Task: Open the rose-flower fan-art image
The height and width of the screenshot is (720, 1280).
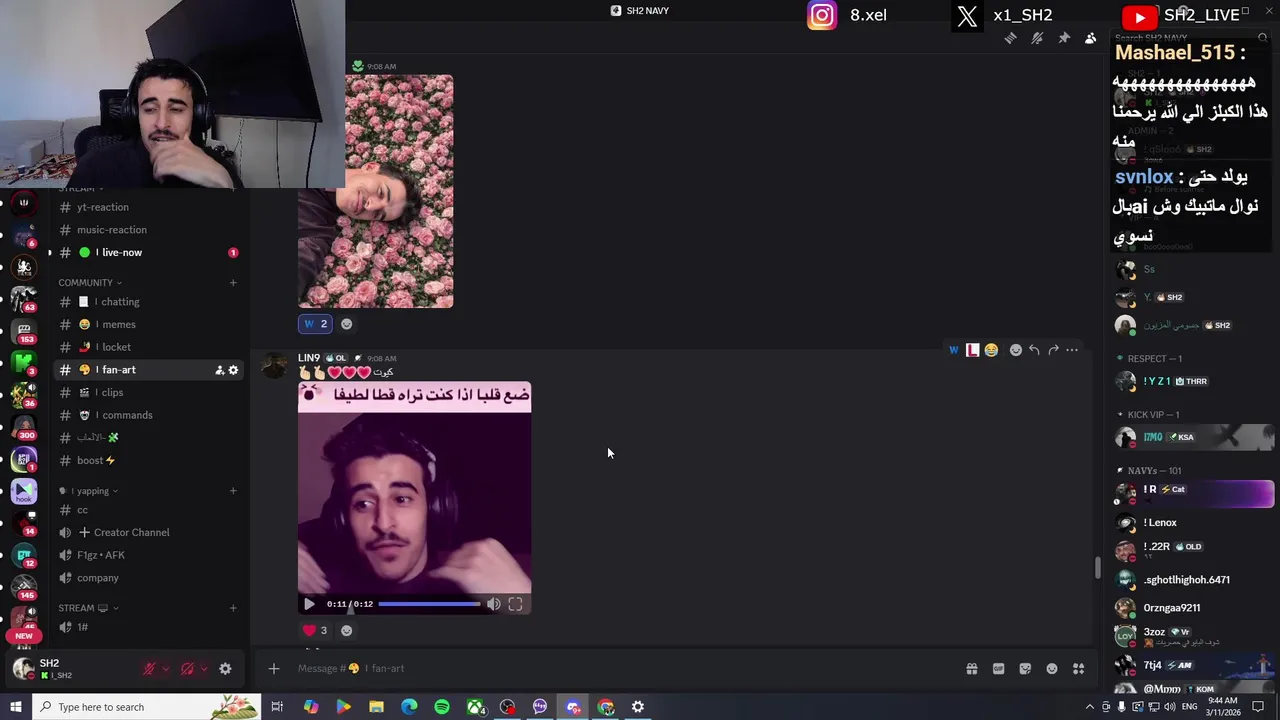Action: (376, 191)
